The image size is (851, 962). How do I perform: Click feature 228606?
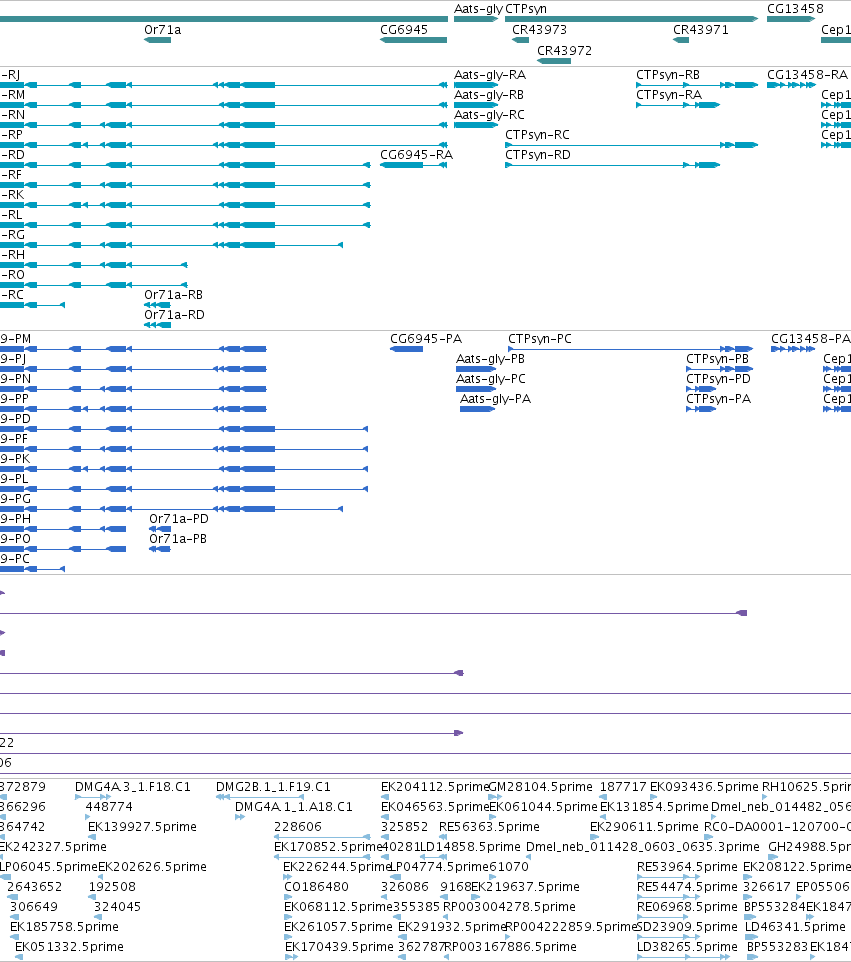pyautogui.click(x=298, y=827)
